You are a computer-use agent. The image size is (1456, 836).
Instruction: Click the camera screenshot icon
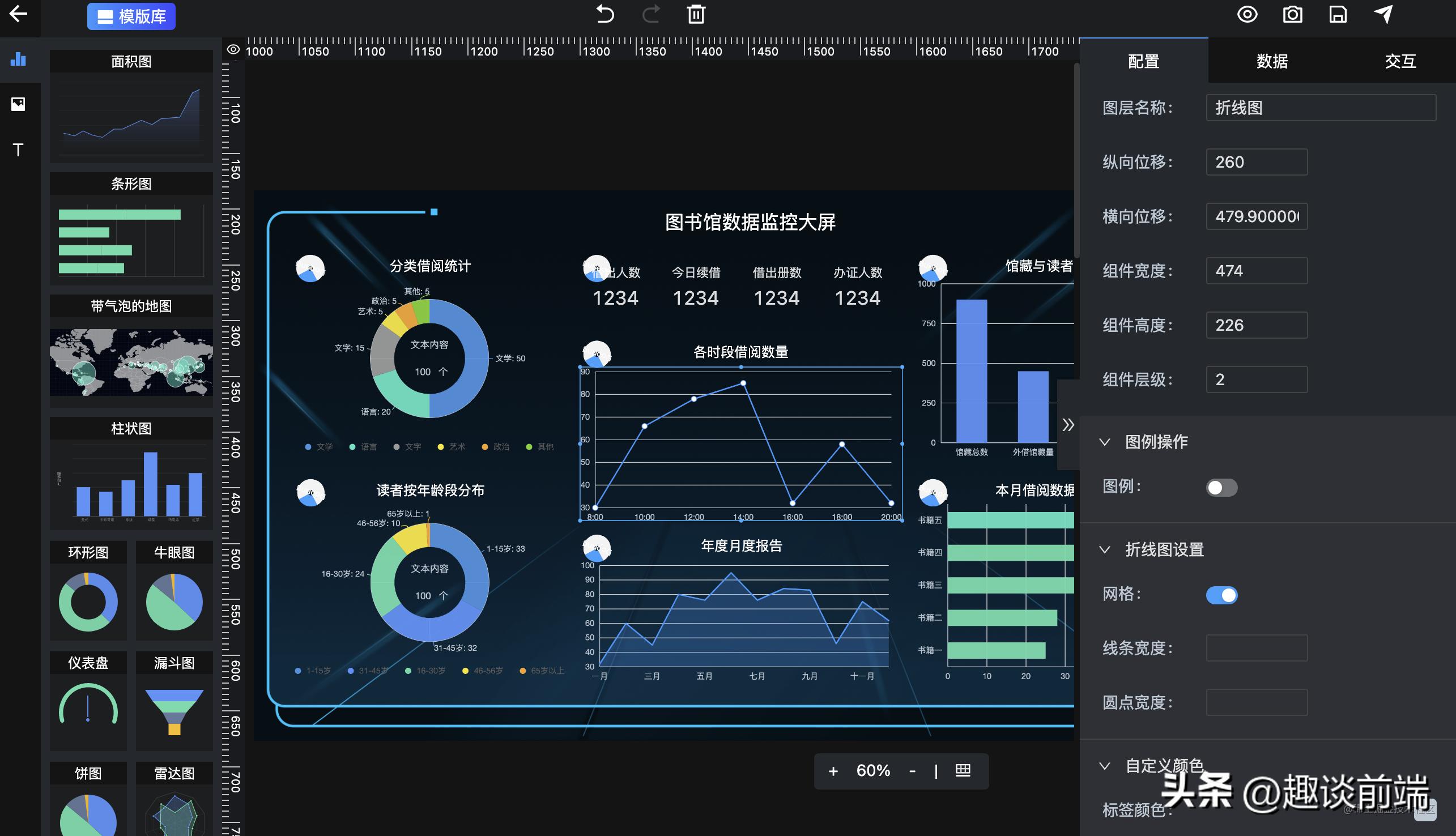click(x=1292, y=14)
